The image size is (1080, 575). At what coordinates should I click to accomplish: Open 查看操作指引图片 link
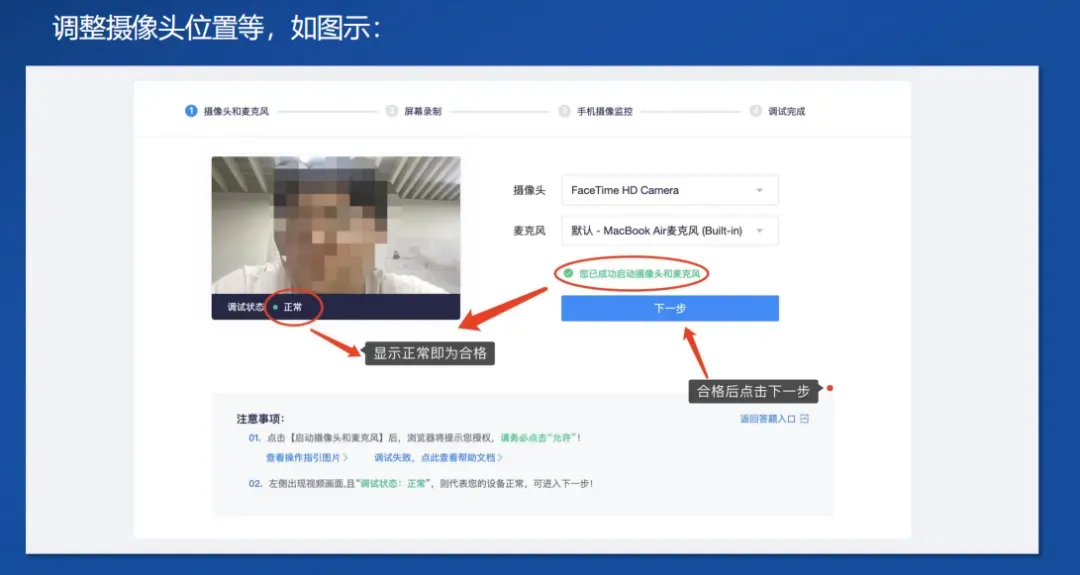tap(307, 457)
